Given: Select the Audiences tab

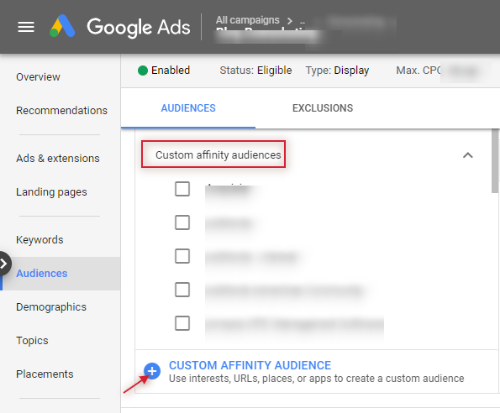Looking at the screenshot, I should click(188, 108).
